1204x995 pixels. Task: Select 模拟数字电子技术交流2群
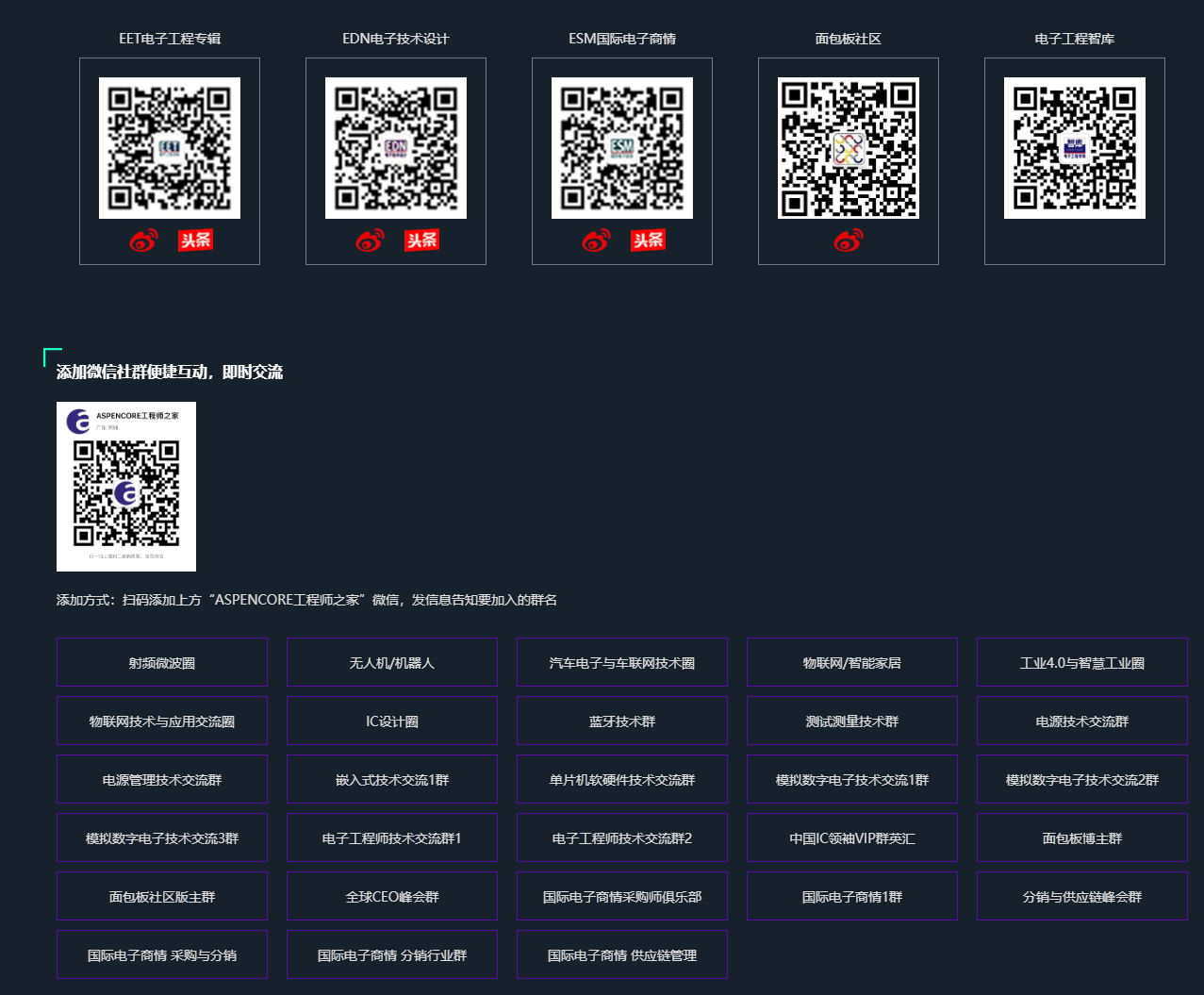click(1082, 779)
